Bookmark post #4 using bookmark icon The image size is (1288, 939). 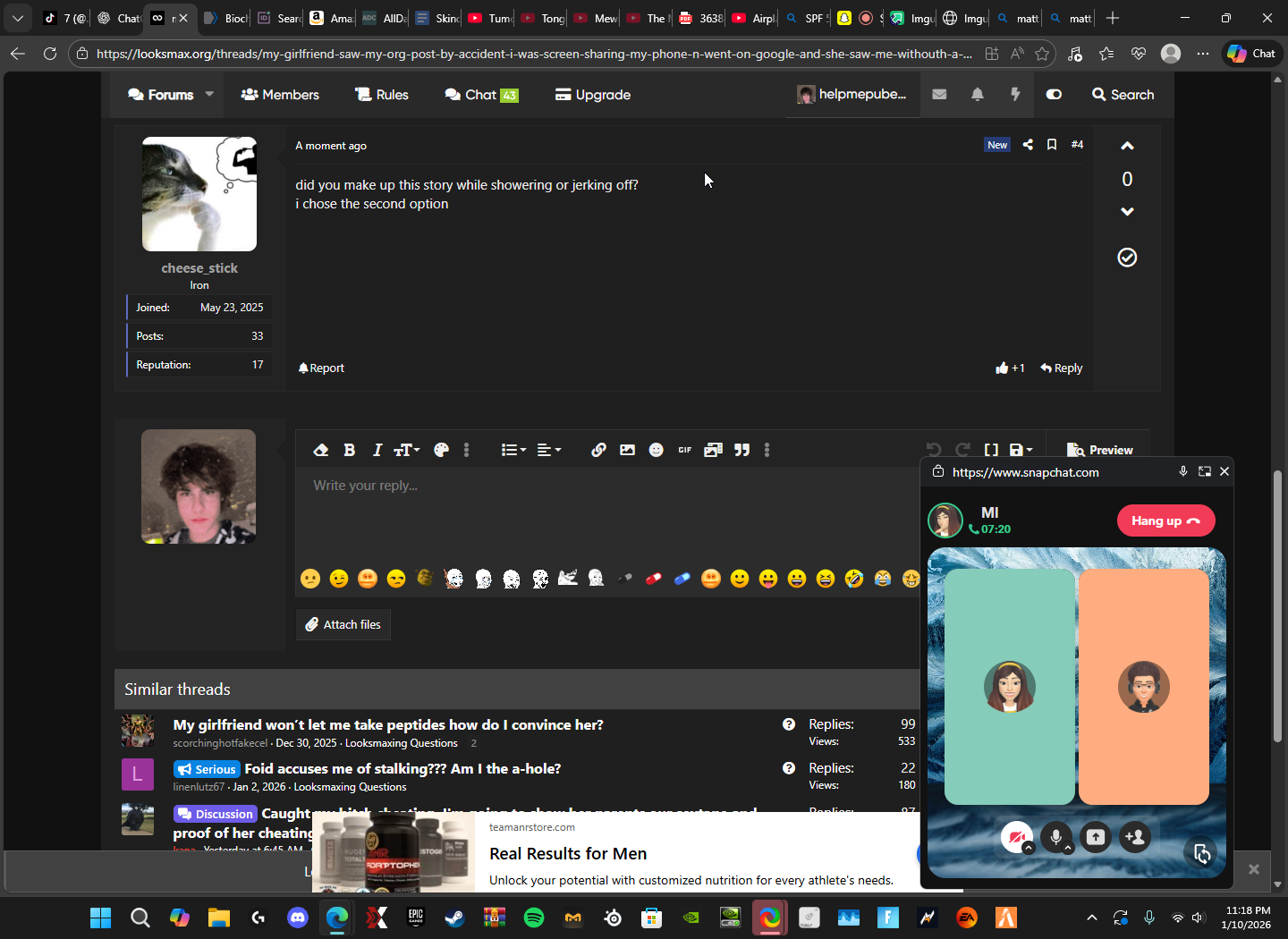[x=1052, y=144]
